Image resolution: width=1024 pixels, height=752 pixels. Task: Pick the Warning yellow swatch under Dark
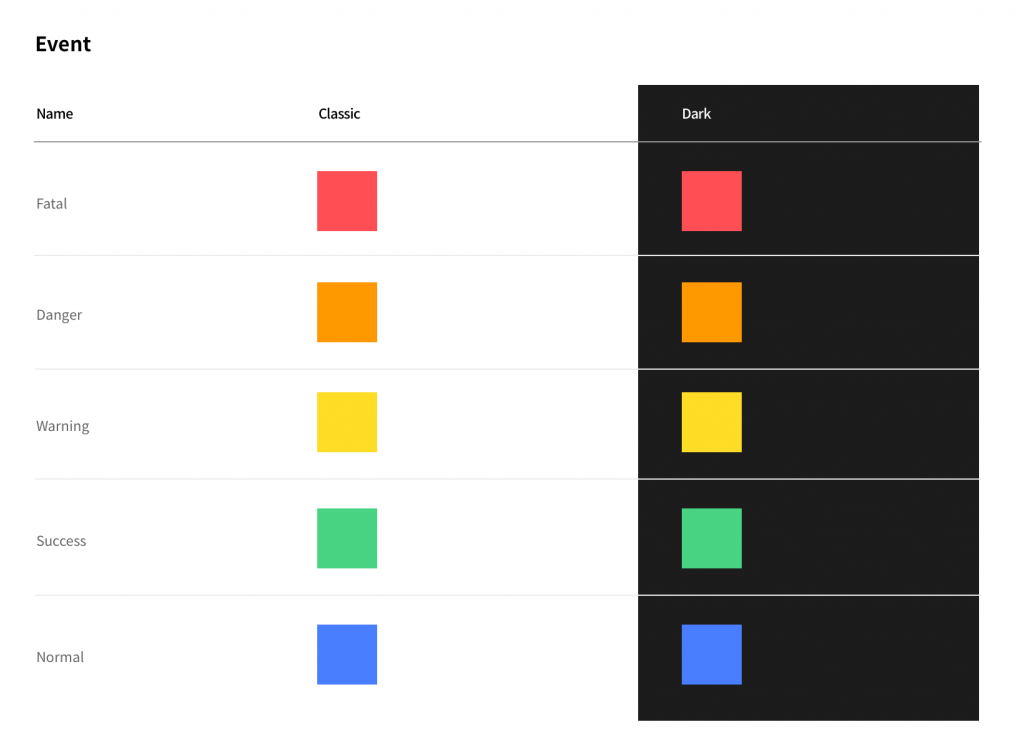(x=711, y=422)
